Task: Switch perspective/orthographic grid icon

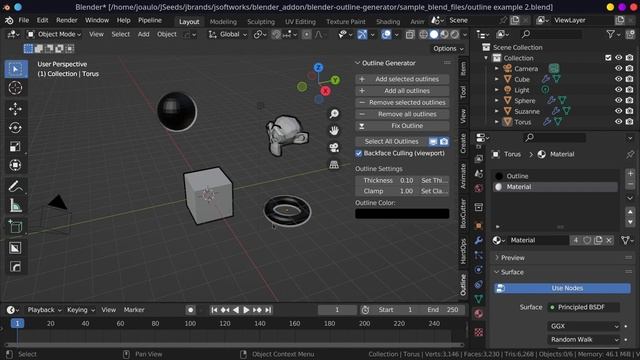Action: pyautogui.click(x=334, y=164)
